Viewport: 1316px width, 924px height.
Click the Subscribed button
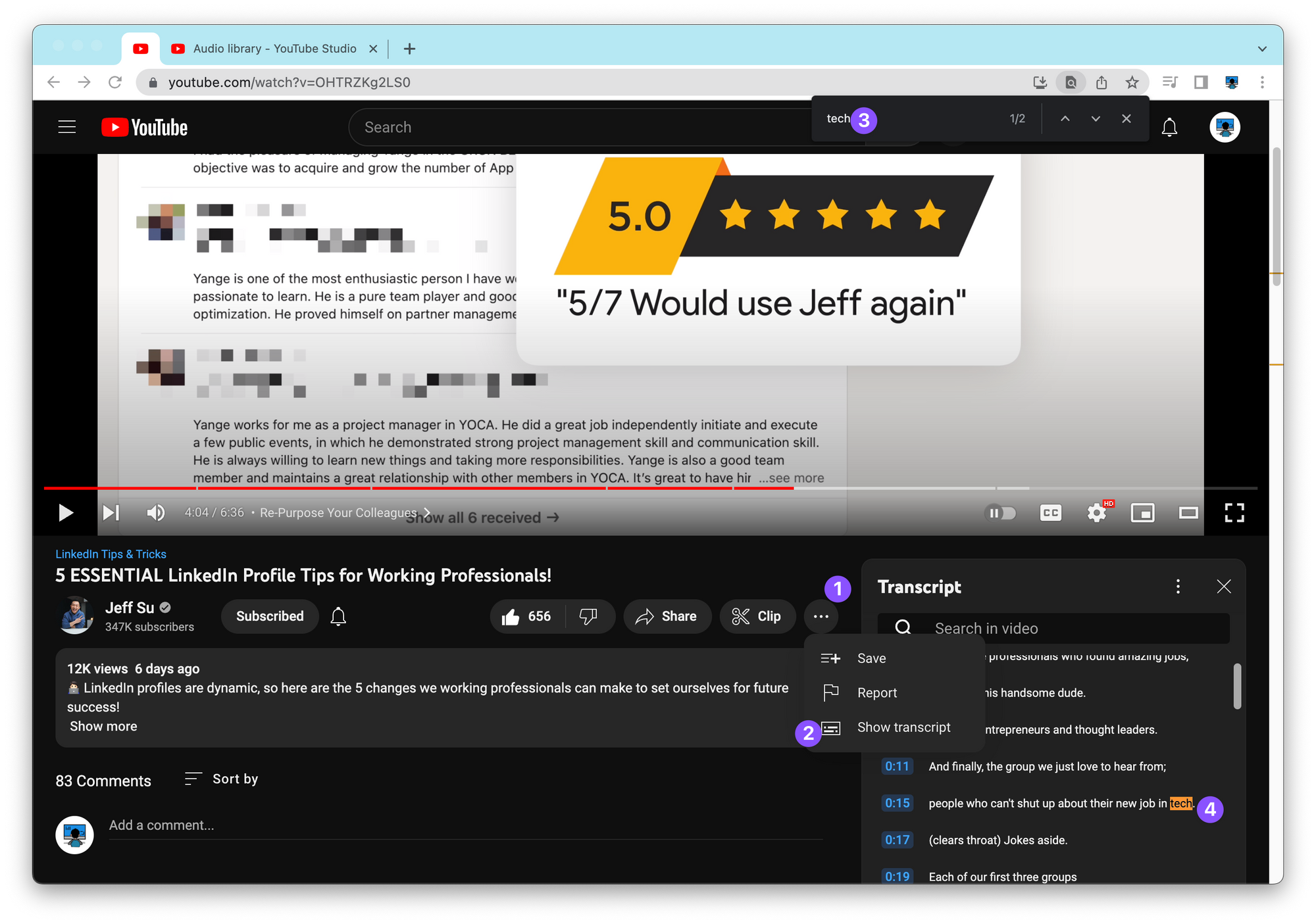pyautogui.click(x=270, y=616)
